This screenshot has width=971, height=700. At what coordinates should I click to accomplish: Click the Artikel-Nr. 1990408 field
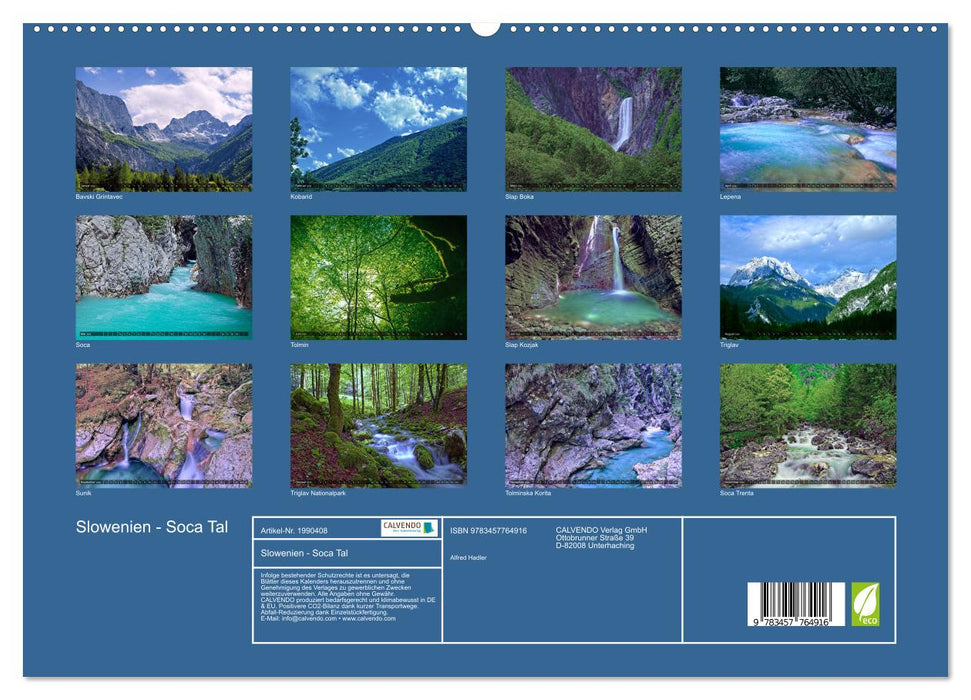296,531
